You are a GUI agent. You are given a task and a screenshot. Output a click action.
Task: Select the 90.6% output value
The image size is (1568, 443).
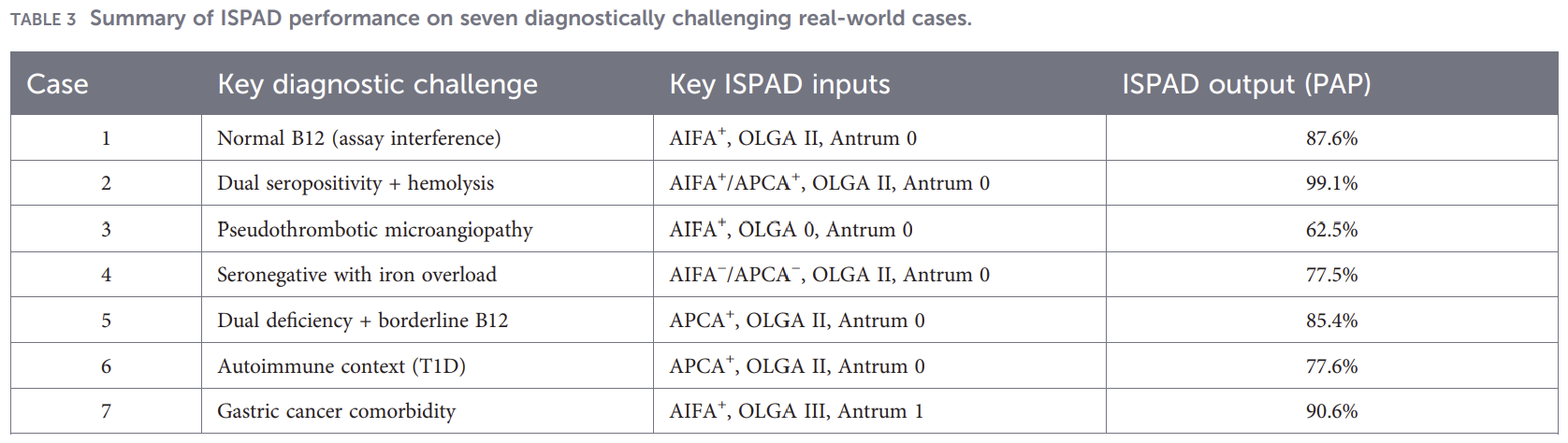1331,411
